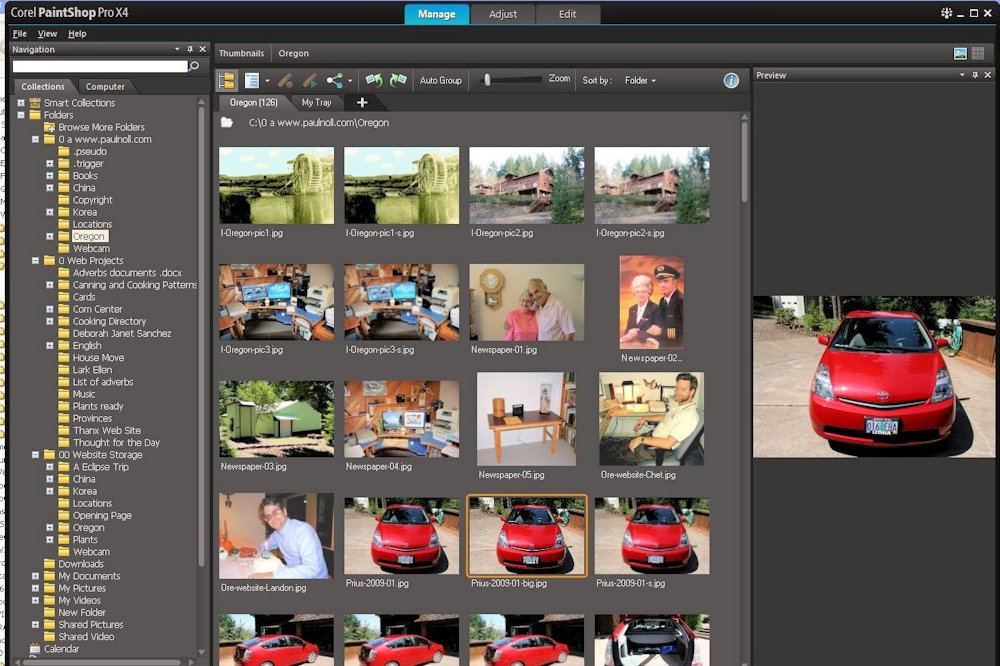The height and width of the screenshot is (666, 1000).
Task: Select the Downloads folder
Action: (x=81, y=564)
